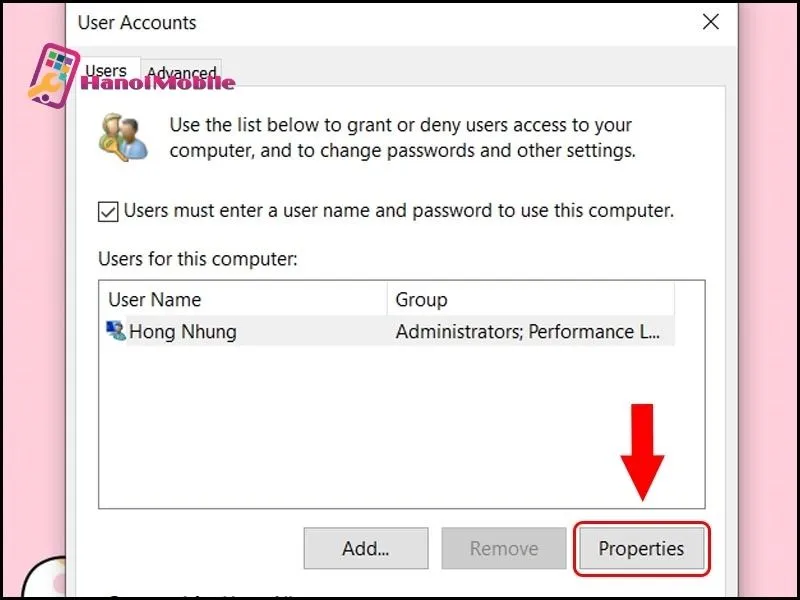Click the two-people user accounts icon
This screenshot has height=600, width=800.
tap(123, 137)
